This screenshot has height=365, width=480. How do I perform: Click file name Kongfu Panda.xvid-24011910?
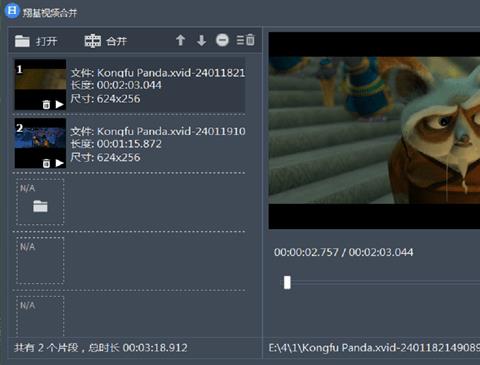(x=171, y=131)
